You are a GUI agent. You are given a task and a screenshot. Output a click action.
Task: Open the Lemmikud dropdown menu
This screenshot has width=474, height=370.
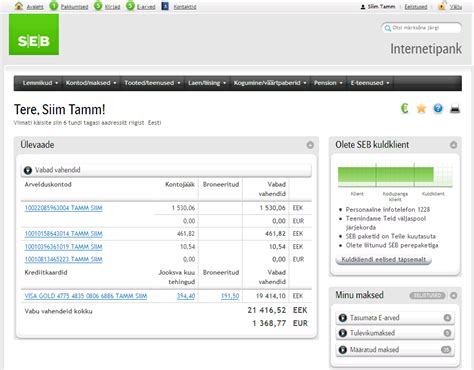(40, 83)
